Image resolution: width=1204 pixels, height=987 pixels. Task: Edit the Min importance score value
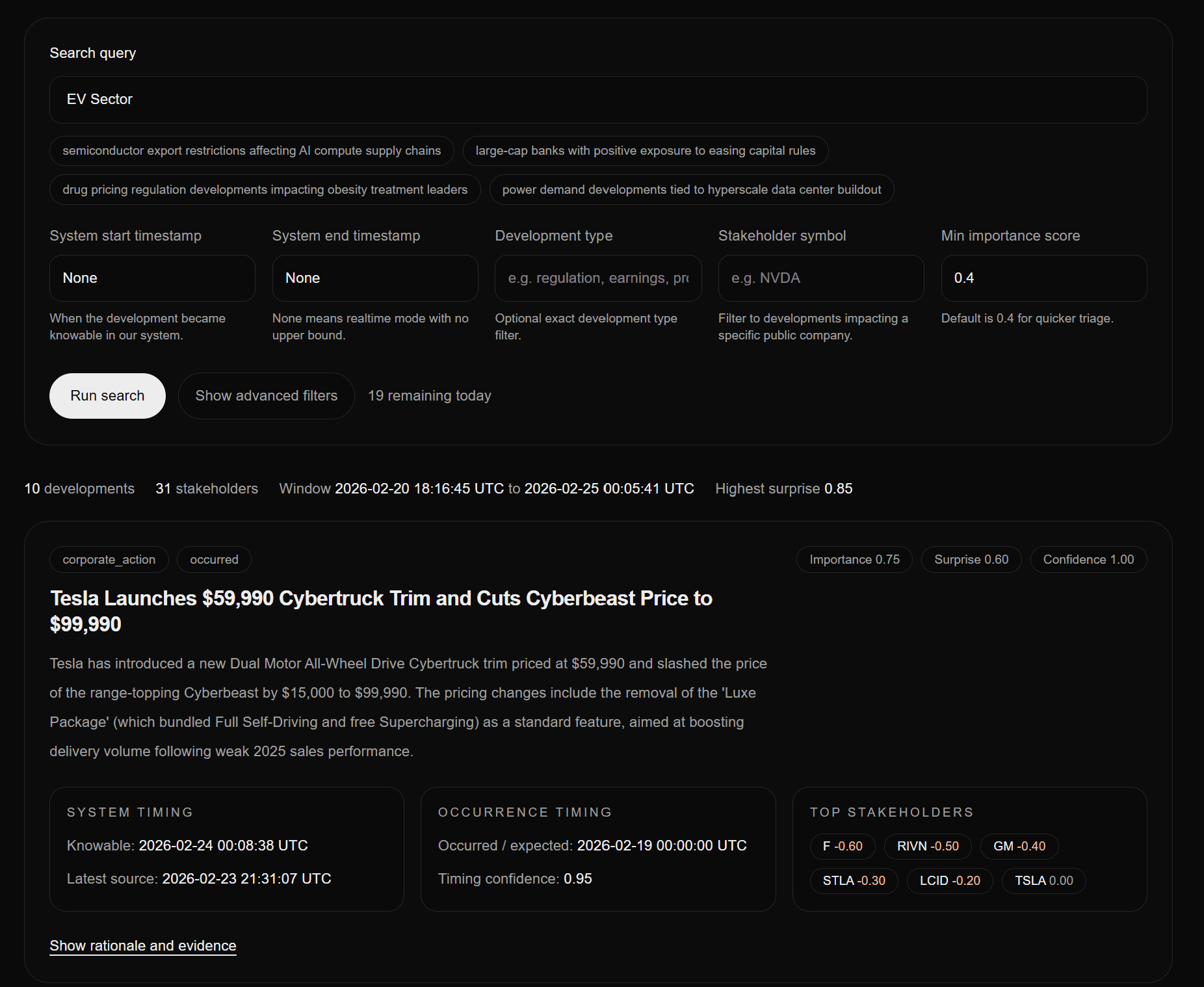1043,278
